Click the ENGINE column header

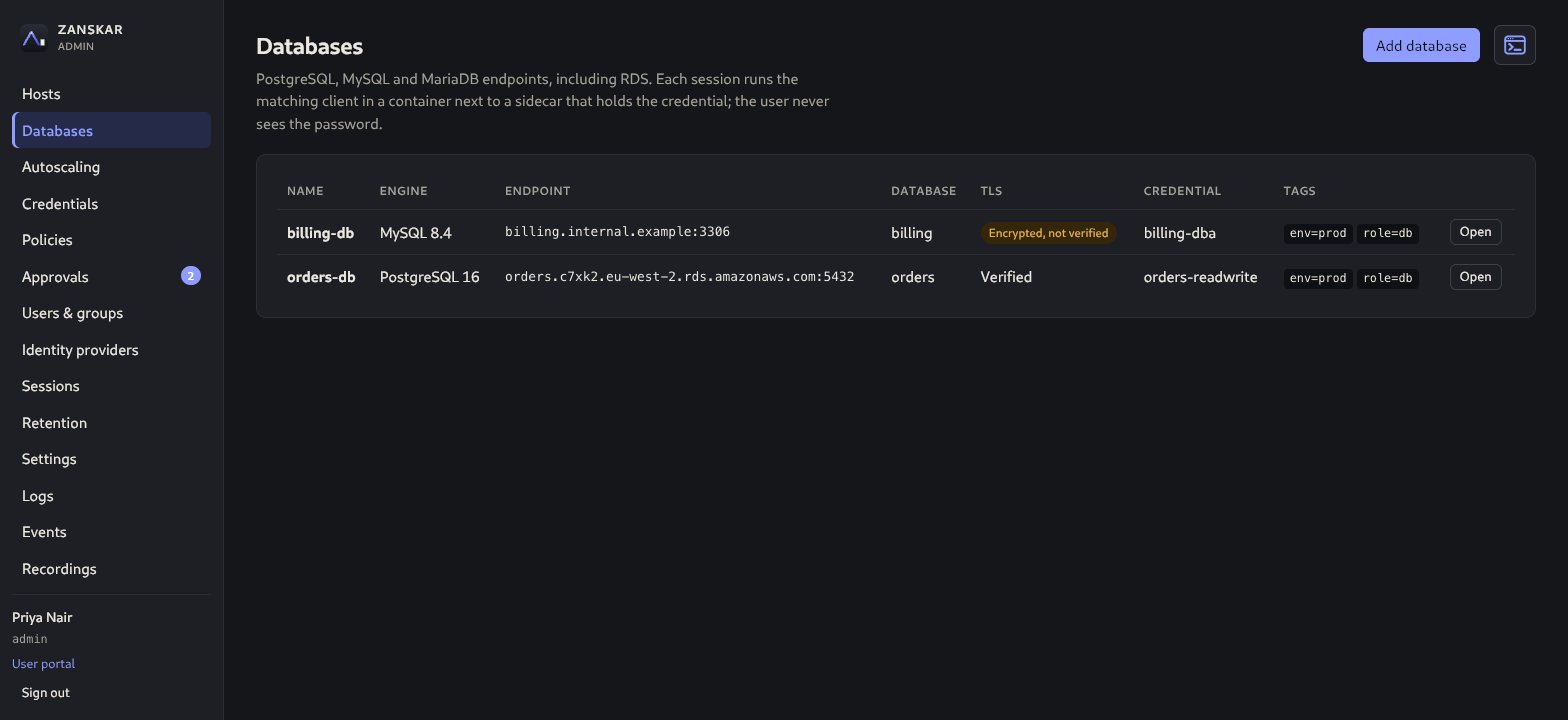(404, 191)
